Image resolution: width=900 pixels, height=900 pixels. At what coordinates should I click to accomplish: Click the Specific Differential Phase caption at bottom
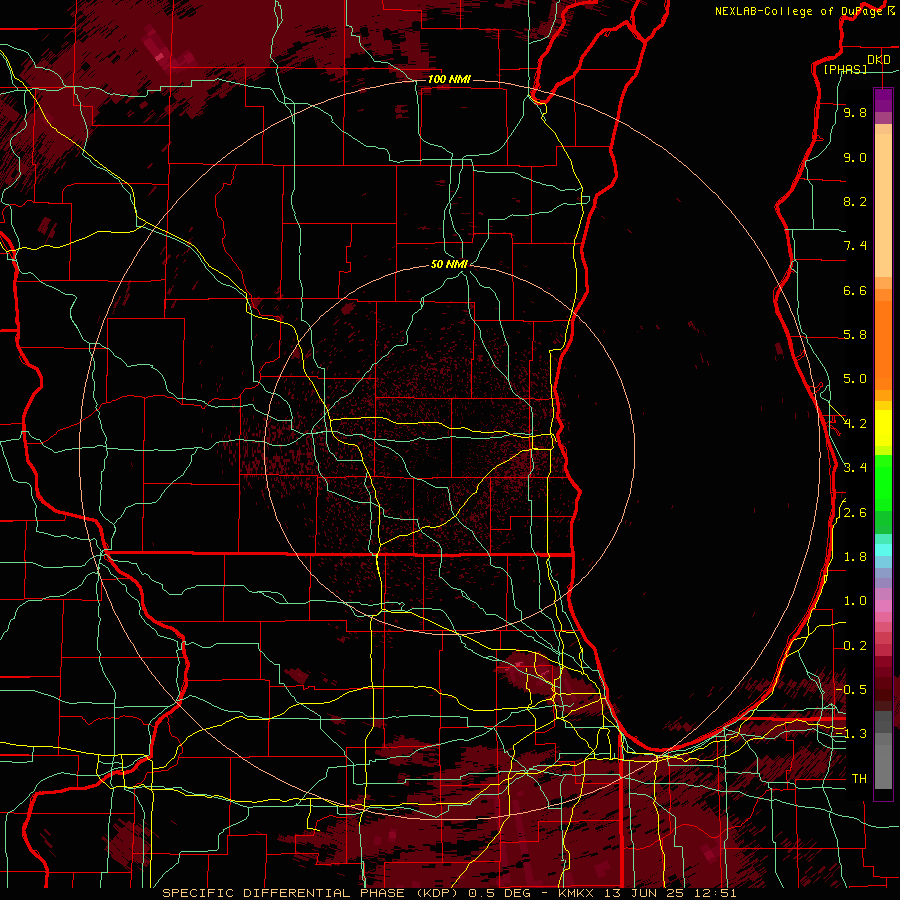[449, 893]
